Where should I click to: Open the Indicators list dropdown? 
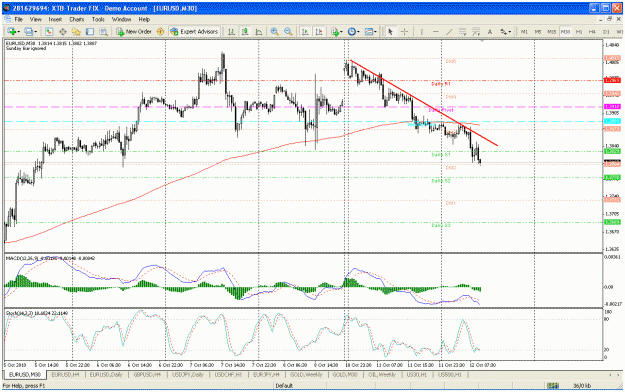pos(336,32)
